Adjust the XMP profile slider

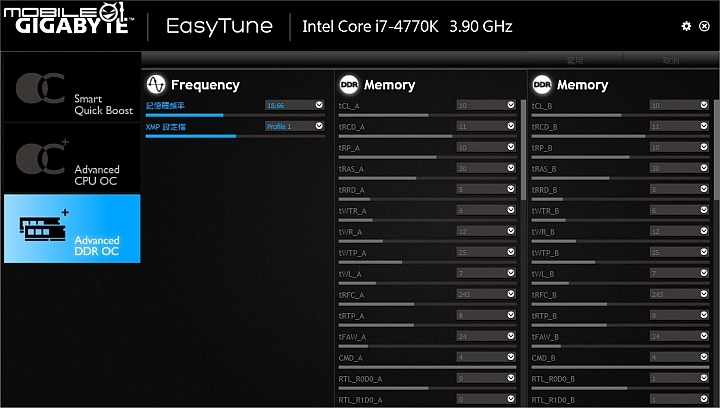[x=235, y=136]
